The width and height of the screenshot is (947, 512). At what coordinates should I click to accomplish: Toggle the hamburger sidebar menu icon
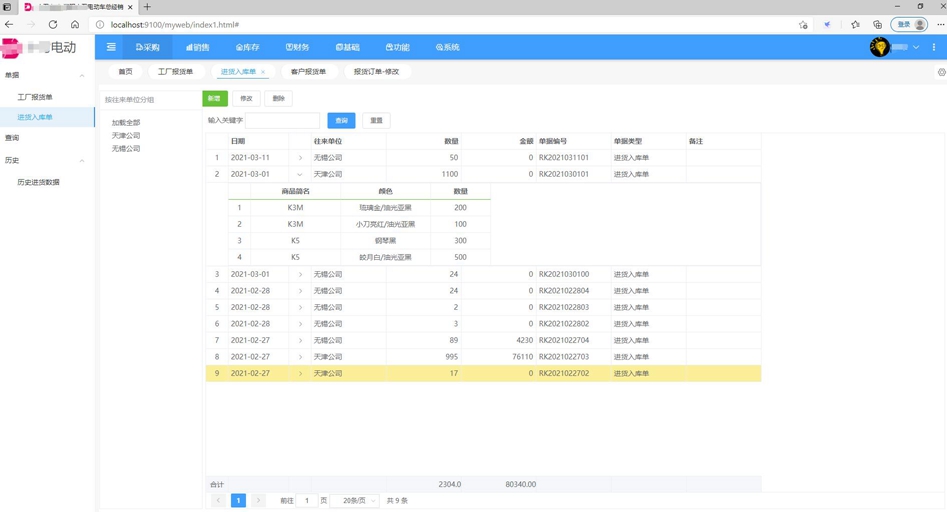[x=111, y=47]
